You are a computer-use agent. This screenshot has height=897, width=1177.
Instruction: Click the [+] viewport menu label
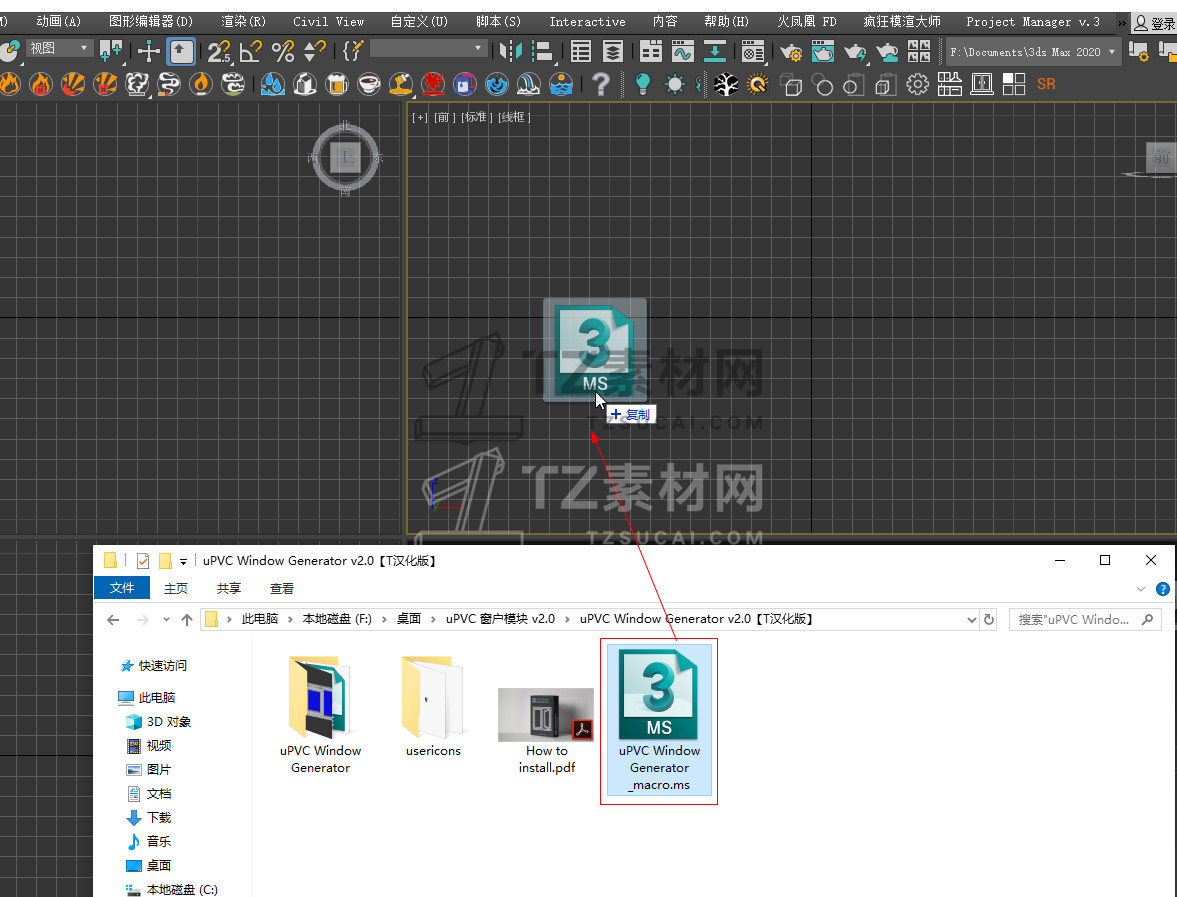pyautogui.click(x=420, y=117)
